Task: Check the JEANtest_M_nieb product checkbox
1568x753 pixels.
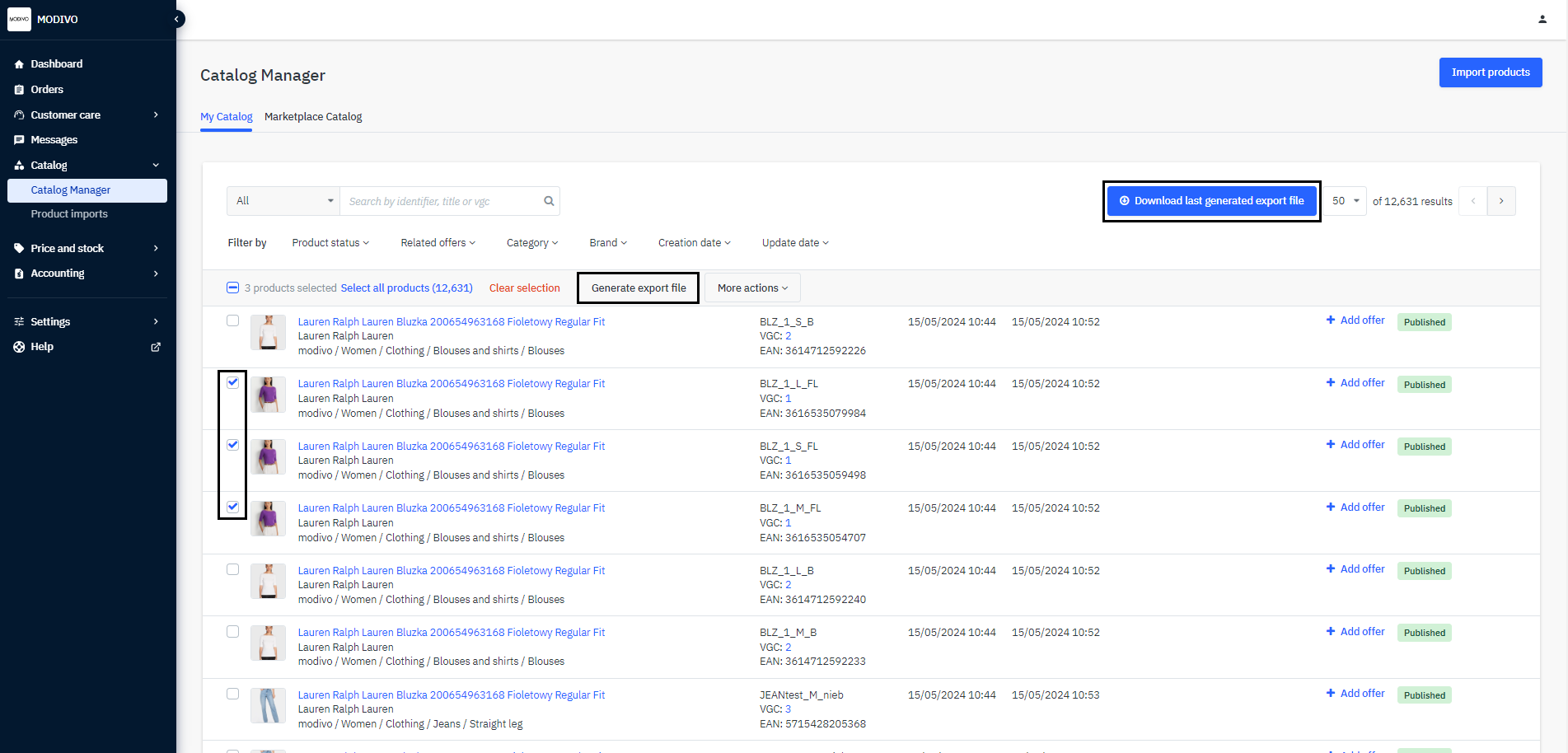Action: click(232, 694)
